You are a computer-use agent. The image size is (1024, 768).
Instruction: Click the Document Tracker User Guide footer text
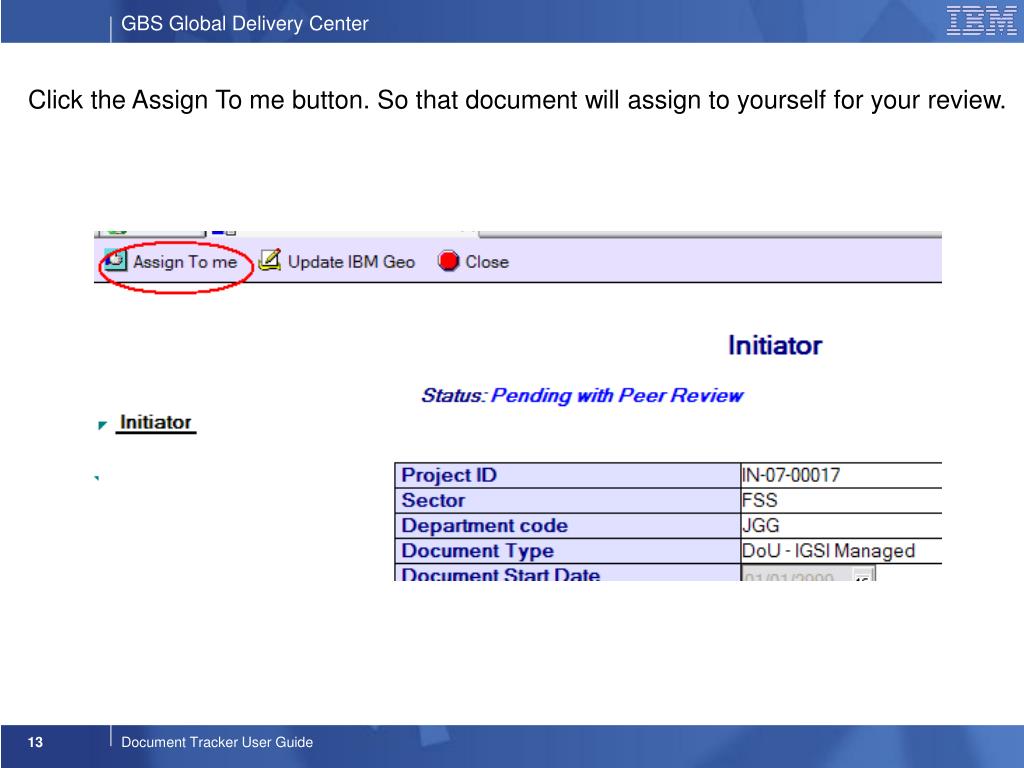217,742
